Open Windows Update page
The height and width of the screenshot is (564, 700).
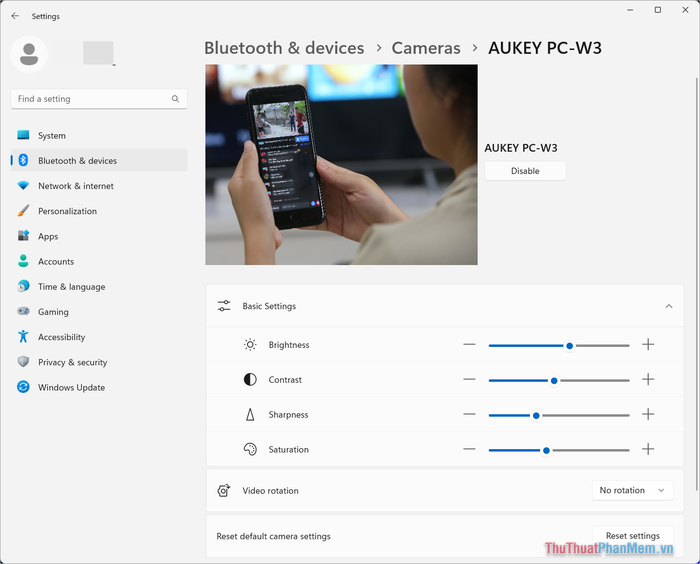[99, 387]
